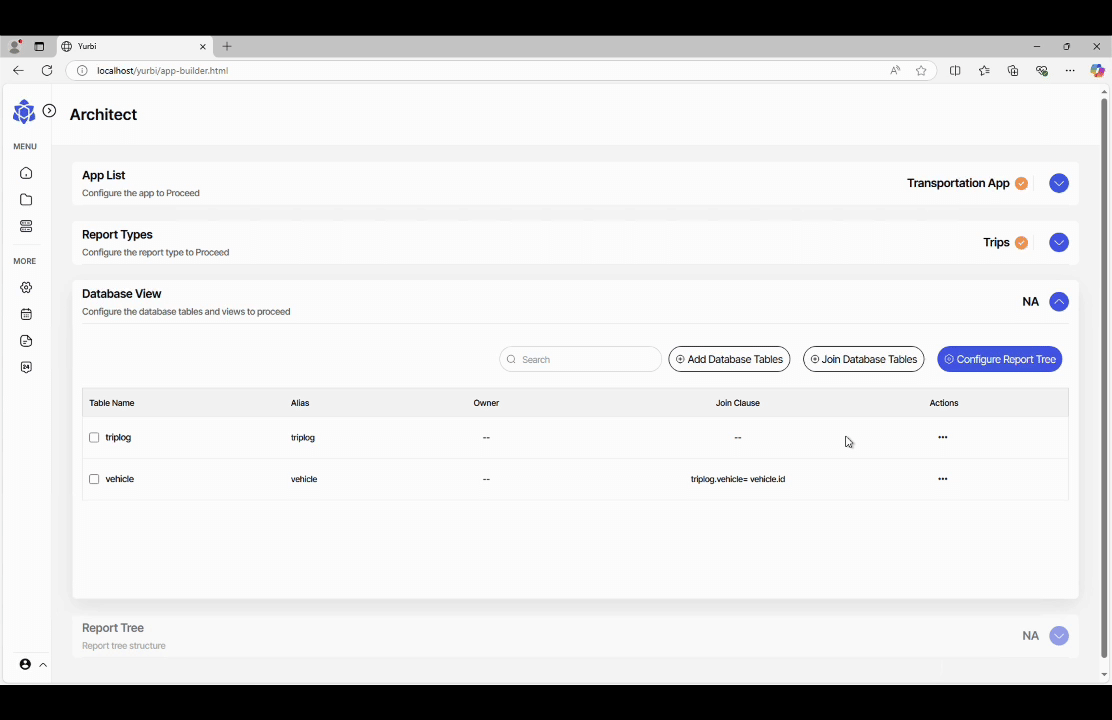1112x720 pixels.
Task: Expand the App List section chevron
Action: (1059, 183)
